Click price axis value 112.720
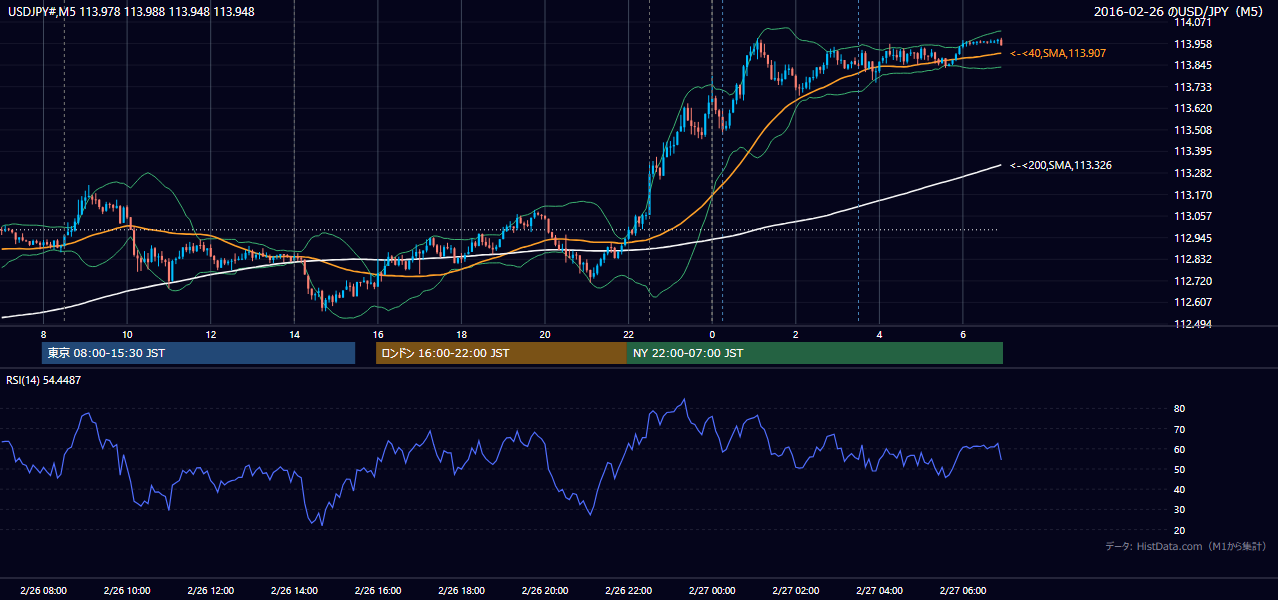Image resolution: width=1278 pixels, height=600 pixels. [1193, 281]
